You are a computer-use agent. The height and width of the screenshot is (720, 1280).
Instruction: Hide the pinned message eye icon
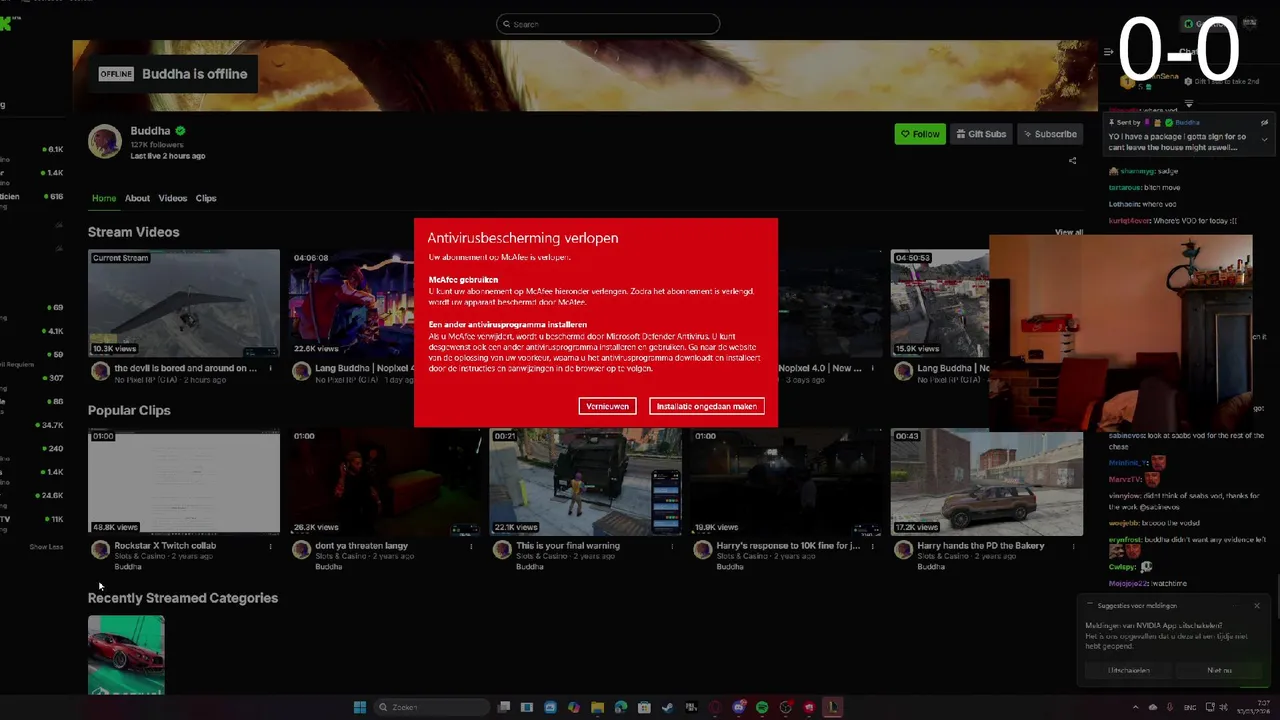pyautogui.click(x=1264, y=122)
